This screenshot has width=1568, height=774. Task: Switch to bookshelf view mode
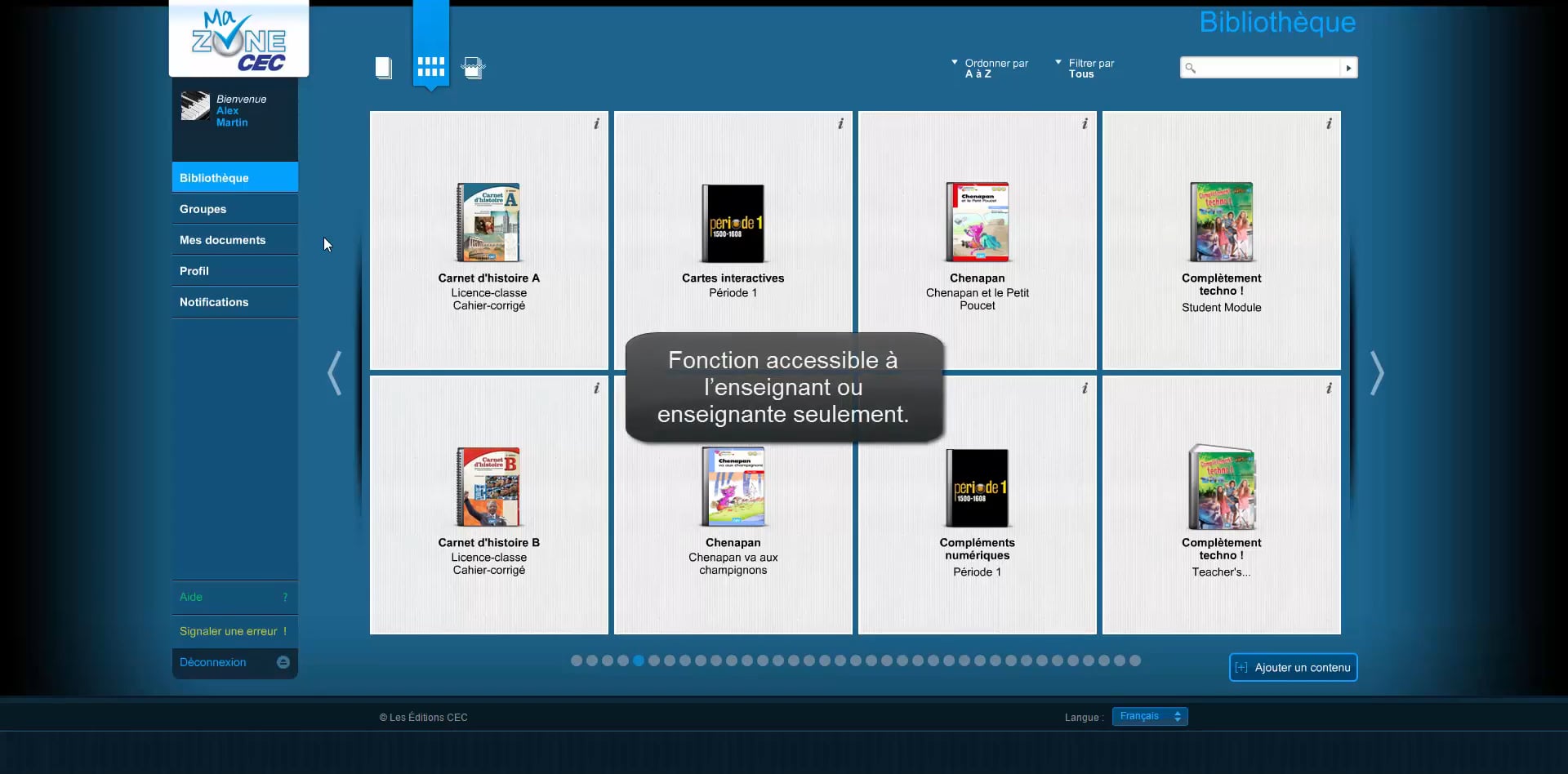473,68
